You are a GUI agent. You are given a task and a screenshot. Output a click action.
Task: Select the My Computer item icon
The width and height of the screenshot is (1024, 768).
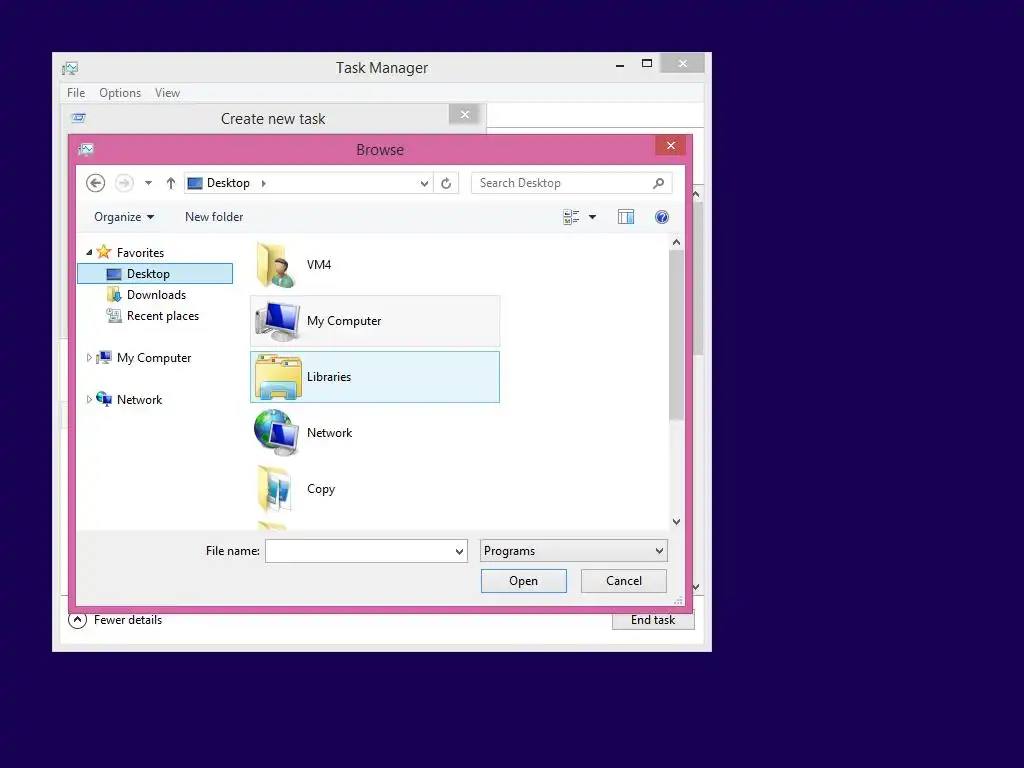point(278,321)
